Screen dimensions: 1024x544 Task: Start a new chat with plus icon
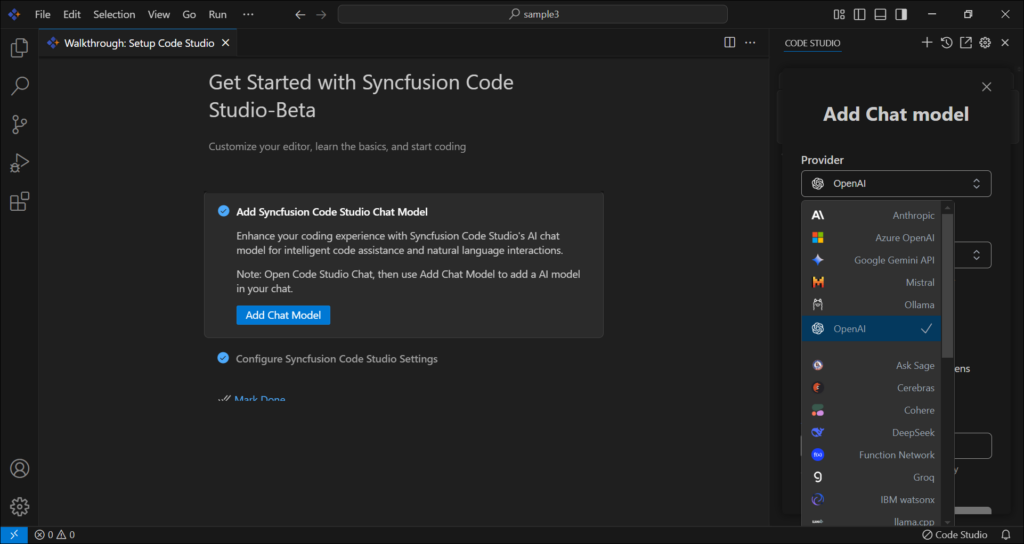(927, 43)
